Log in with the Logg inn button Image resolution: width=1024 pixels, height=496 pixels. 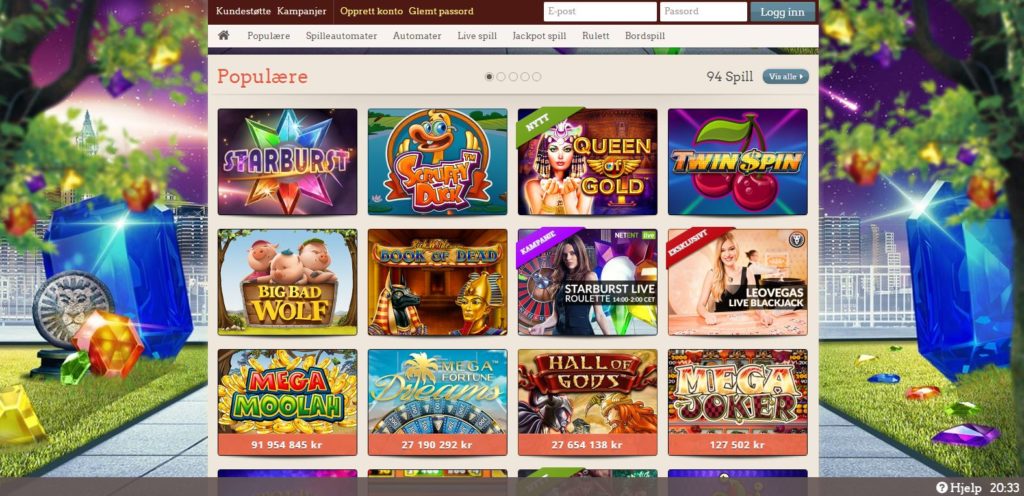(x=782, y=11)
